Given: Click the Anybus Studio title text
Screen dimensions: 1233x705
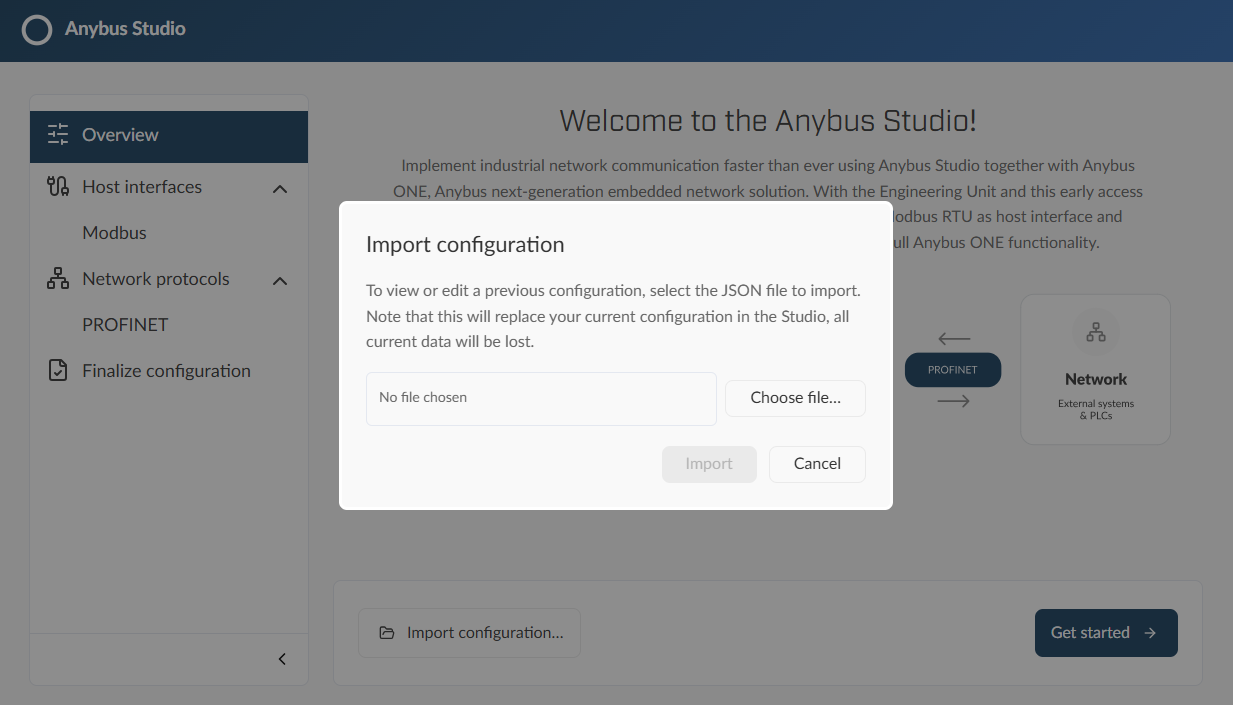Looking at the screenshot, I should [125, 29].
